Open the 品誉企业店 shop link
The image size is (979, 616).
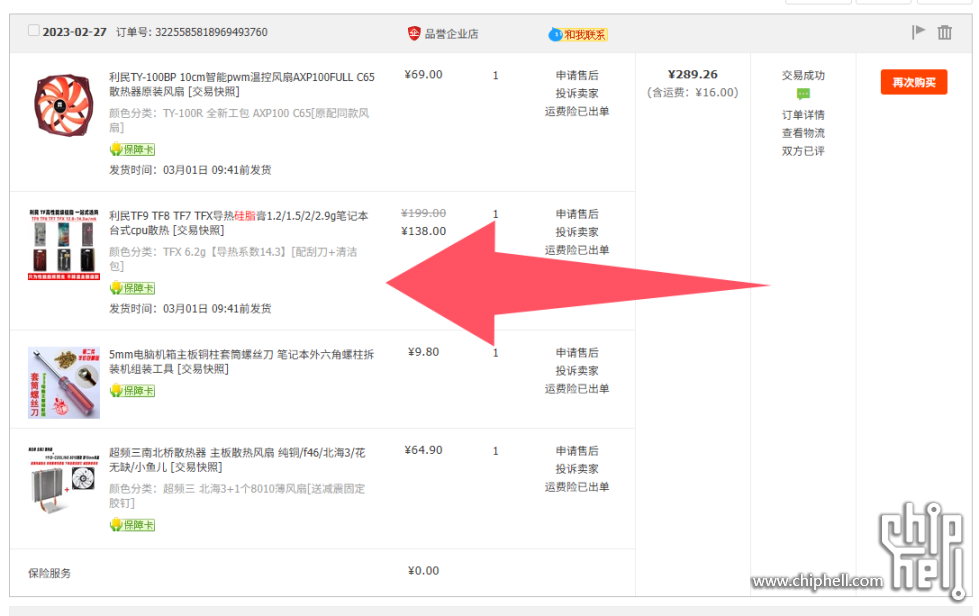pos(451,34)
